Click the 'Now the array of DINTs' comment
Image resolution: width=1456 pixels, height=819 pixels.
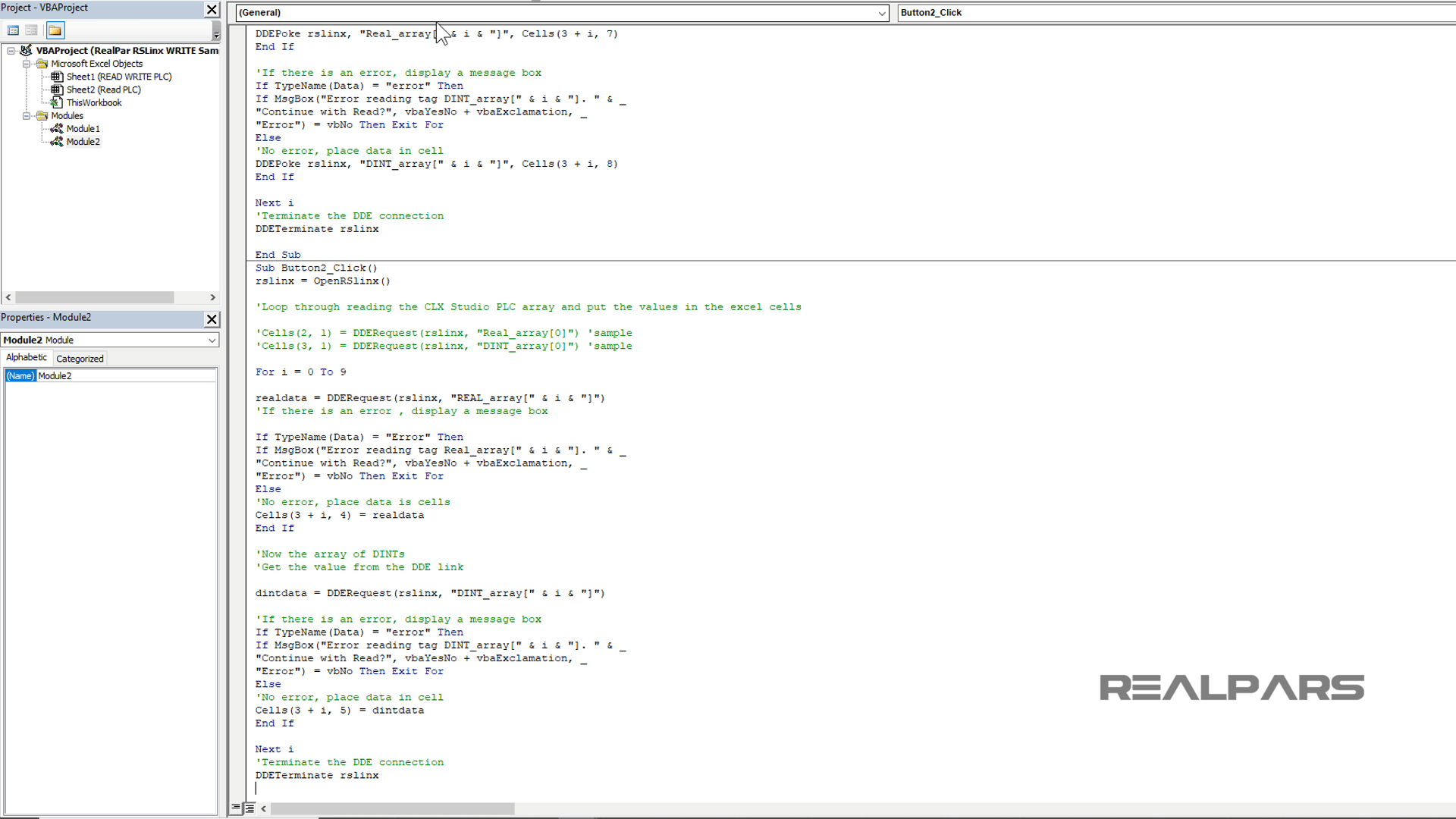330,554
